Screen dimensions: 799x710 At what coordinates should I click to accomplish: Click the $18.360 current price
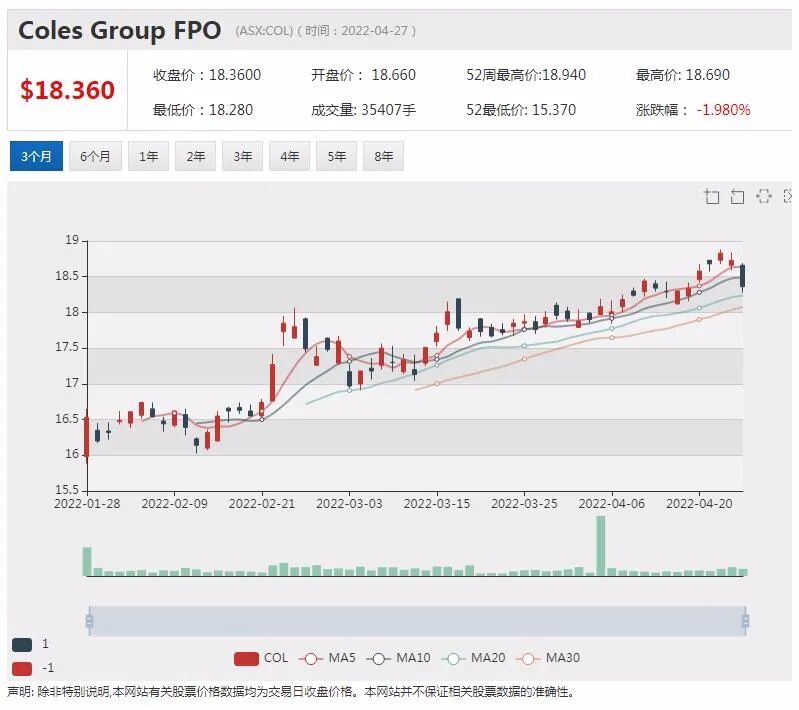(x=67, y=90)
